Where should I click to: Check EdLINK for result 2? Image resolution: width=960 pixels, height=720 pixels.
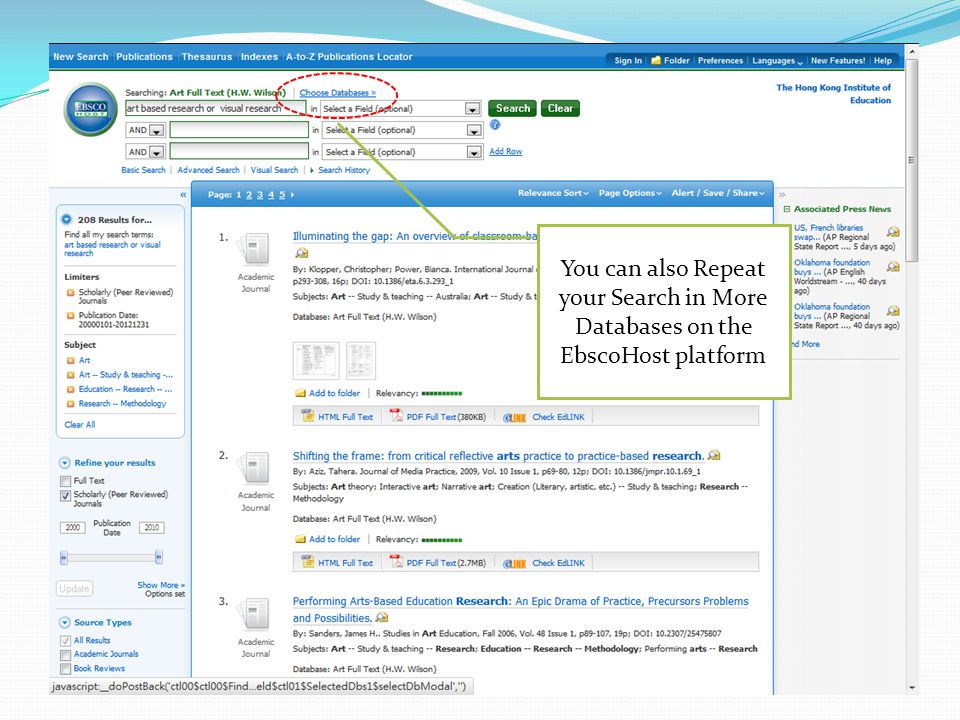(544, 563)
